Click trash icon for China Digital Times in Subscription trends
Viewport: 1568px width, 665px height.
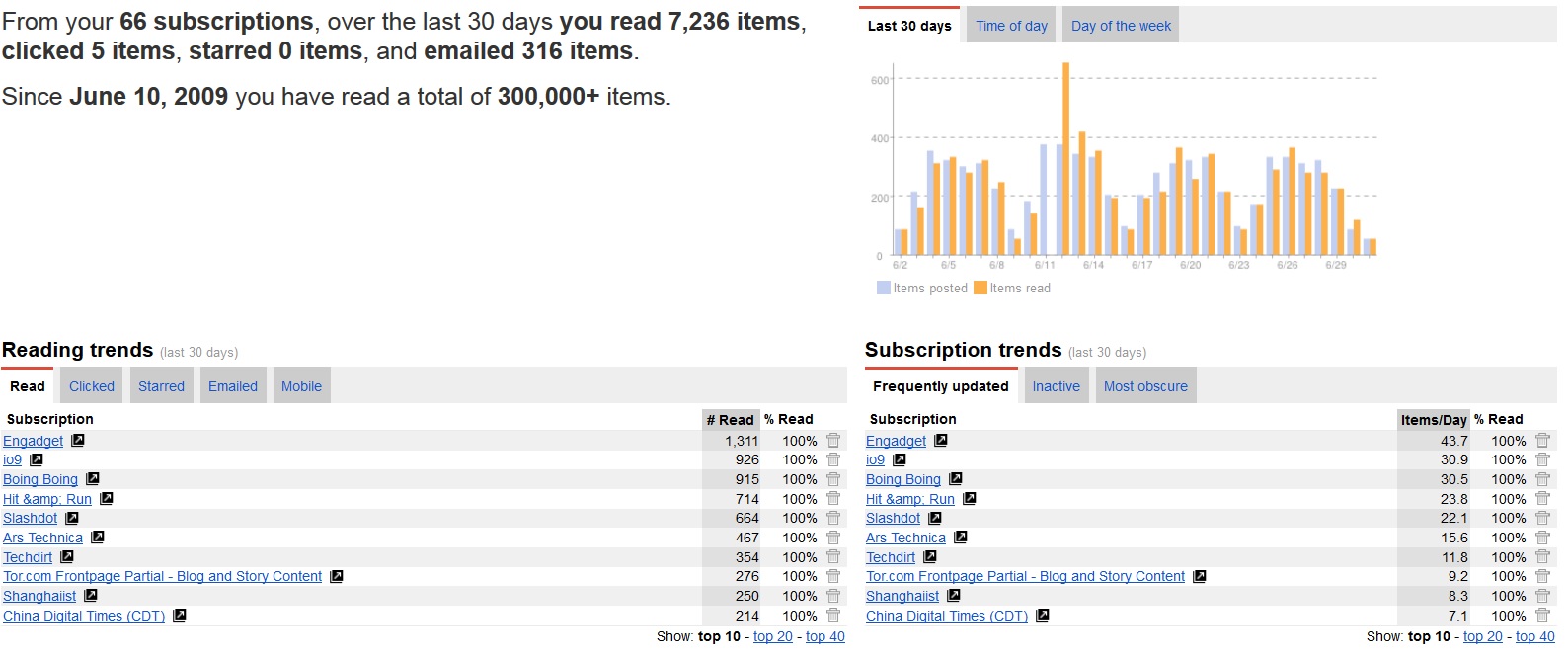tap(1542, 616)
